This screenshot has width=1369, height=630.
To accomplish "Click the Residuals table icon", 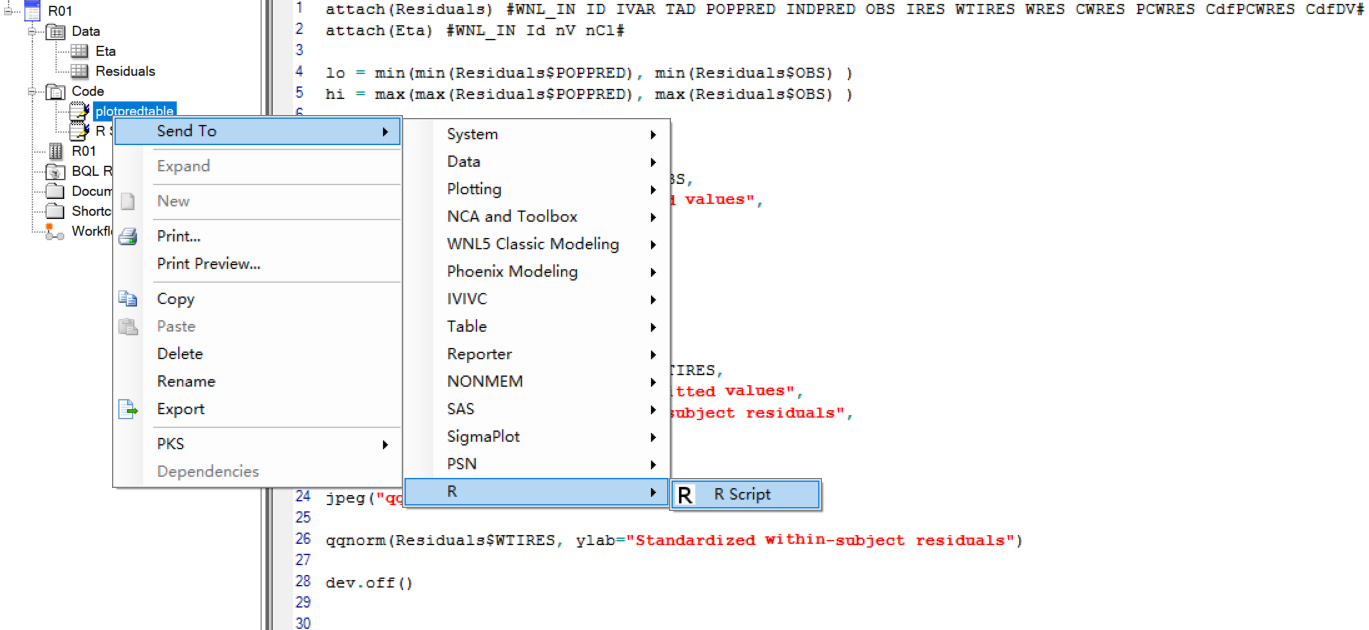I will pyautogui.click(x=81, y=71).
